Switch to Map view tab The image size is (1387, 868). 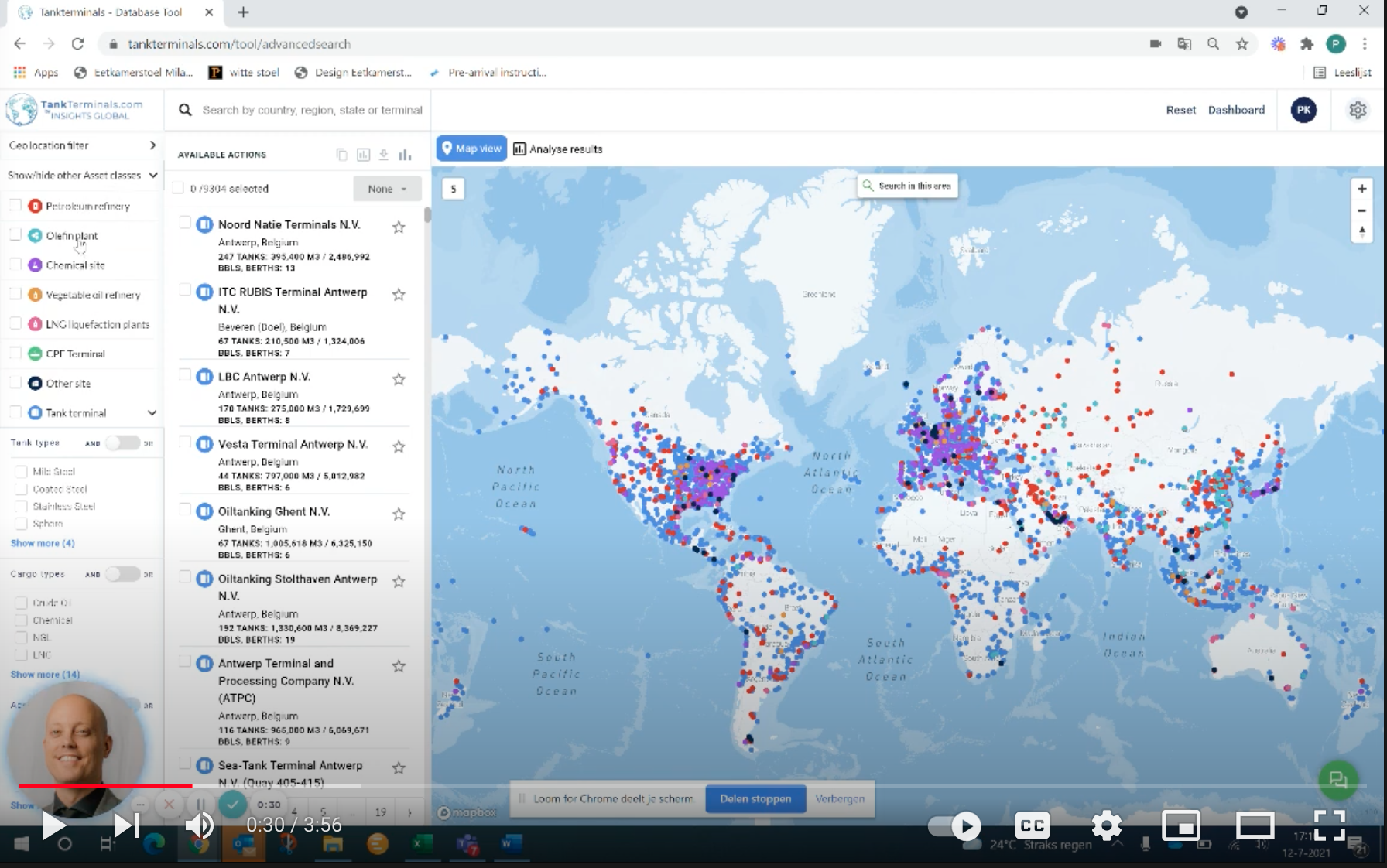click(471, 149)
